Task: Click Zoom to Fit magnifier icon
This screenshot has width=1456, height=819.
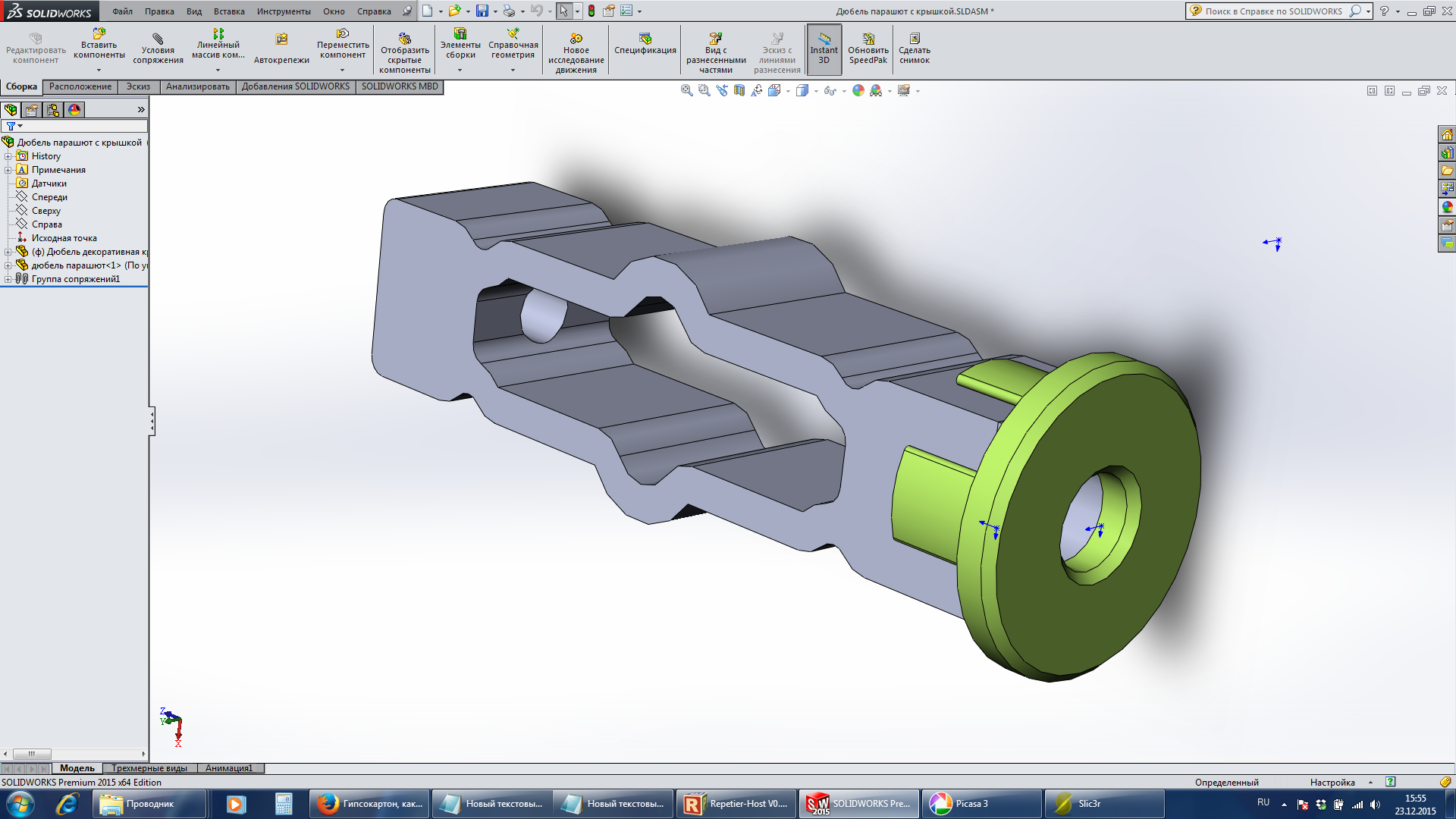Action: pos(687,90)
